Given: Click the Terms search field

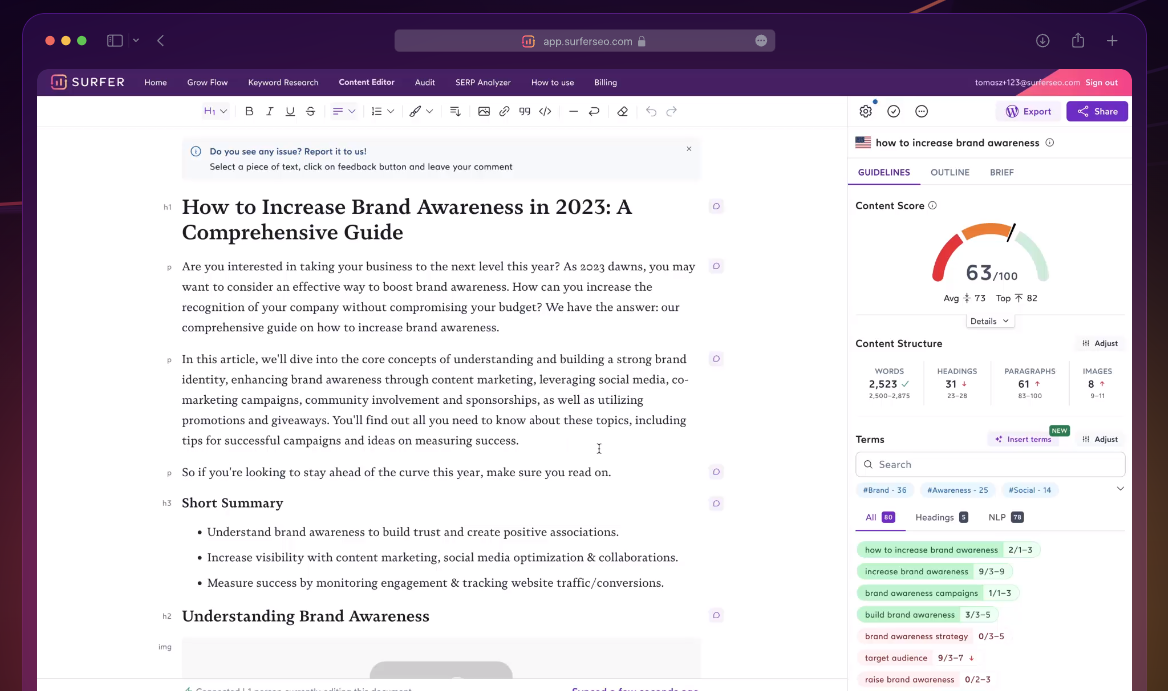Looking at the screenshot, I should [x=990, y=465].
